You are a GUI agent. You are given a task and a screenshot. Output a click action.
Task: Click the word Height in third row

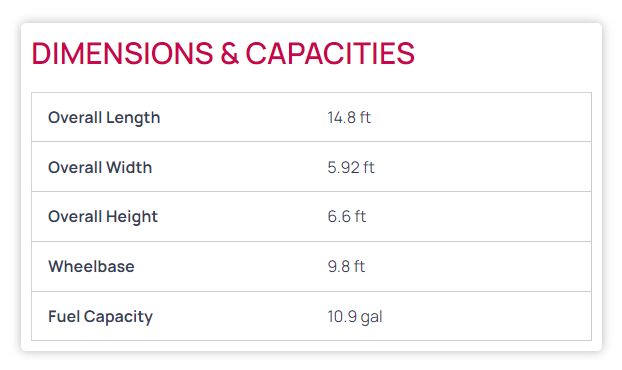[x=132, y=217]
